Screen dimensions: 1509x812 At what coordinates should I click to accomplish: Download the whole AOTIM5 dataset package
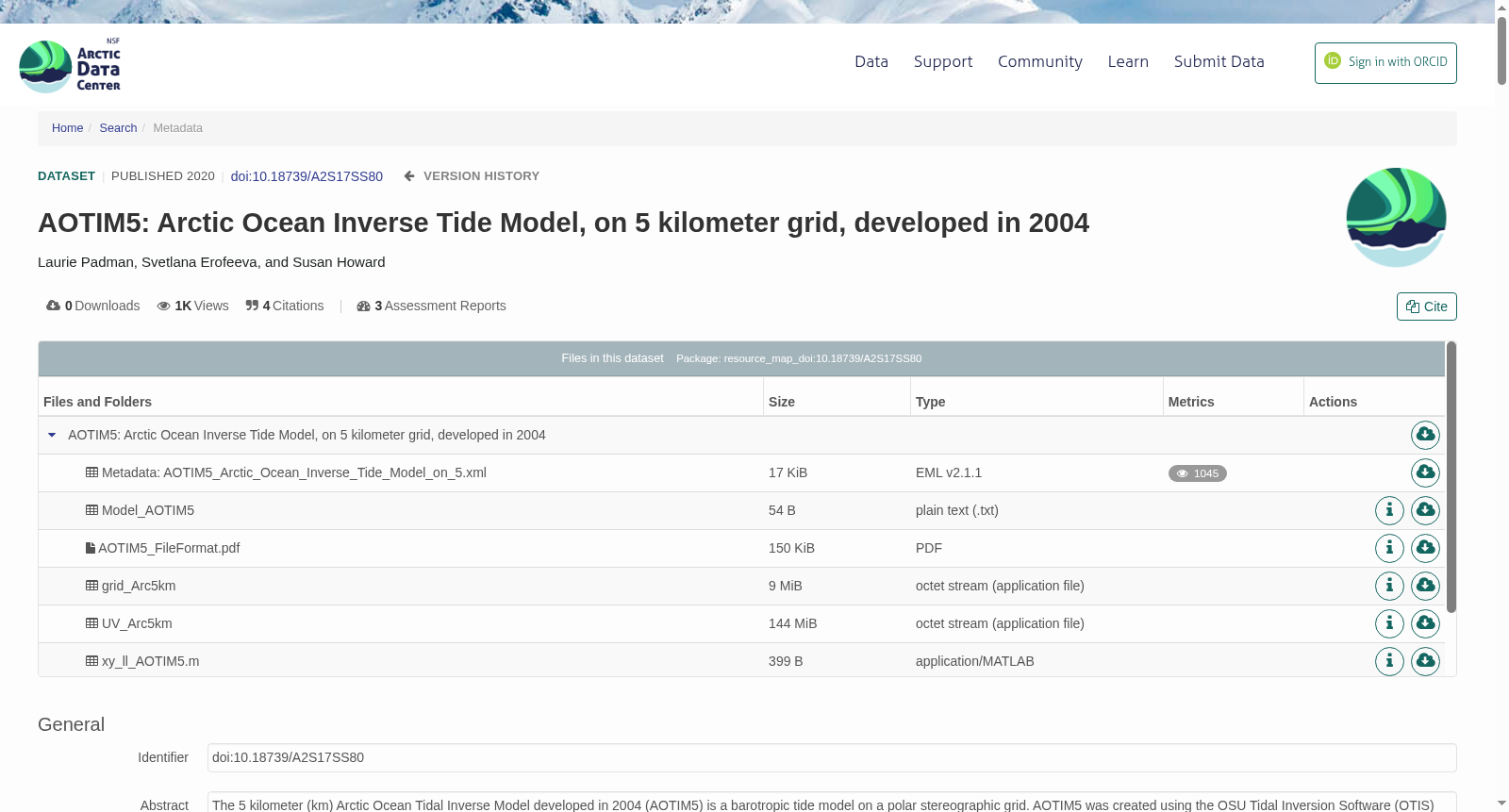point(1425,435)
